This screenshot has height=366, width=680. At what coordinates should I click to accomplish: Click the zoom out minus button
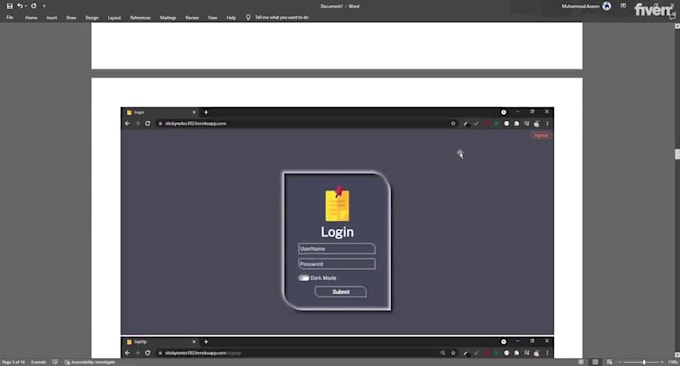[x=620, y=362]
